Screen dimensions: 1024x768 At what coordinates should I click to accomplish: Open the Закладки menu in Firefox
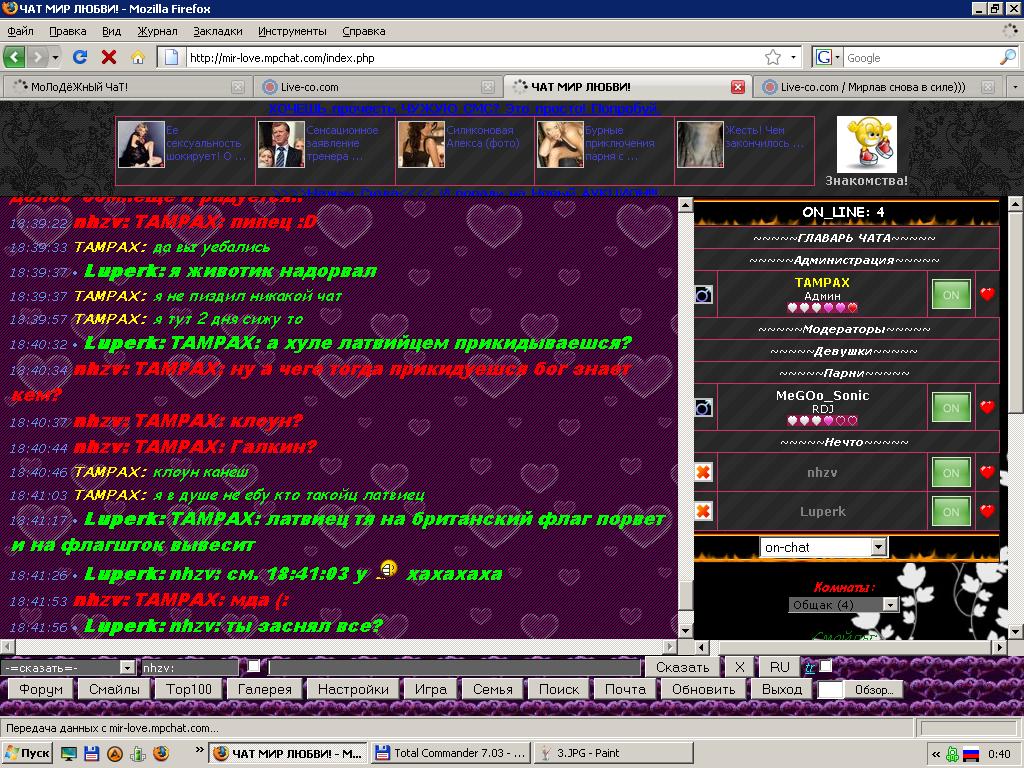click(217, 31)
